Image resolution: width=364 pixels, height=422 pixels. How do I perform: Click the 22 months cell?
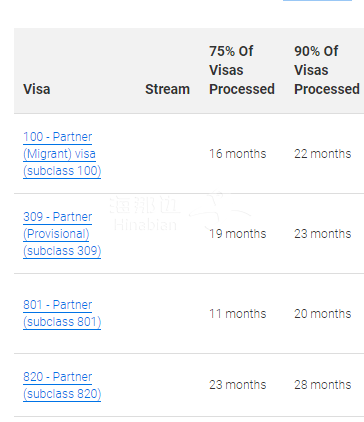tap(323, 154)
